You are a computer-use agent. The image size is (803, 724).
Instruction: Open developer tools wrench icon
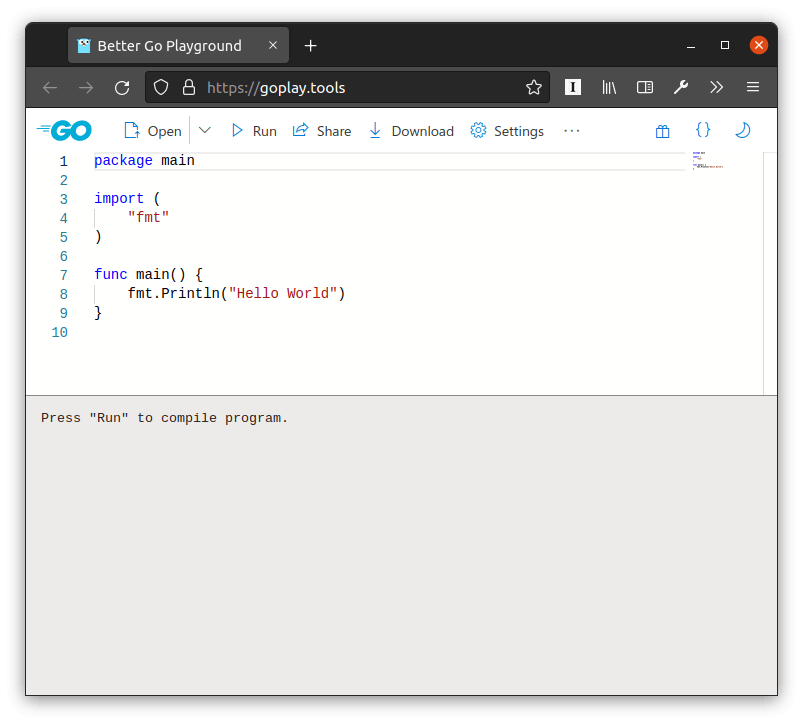point(681,87)
